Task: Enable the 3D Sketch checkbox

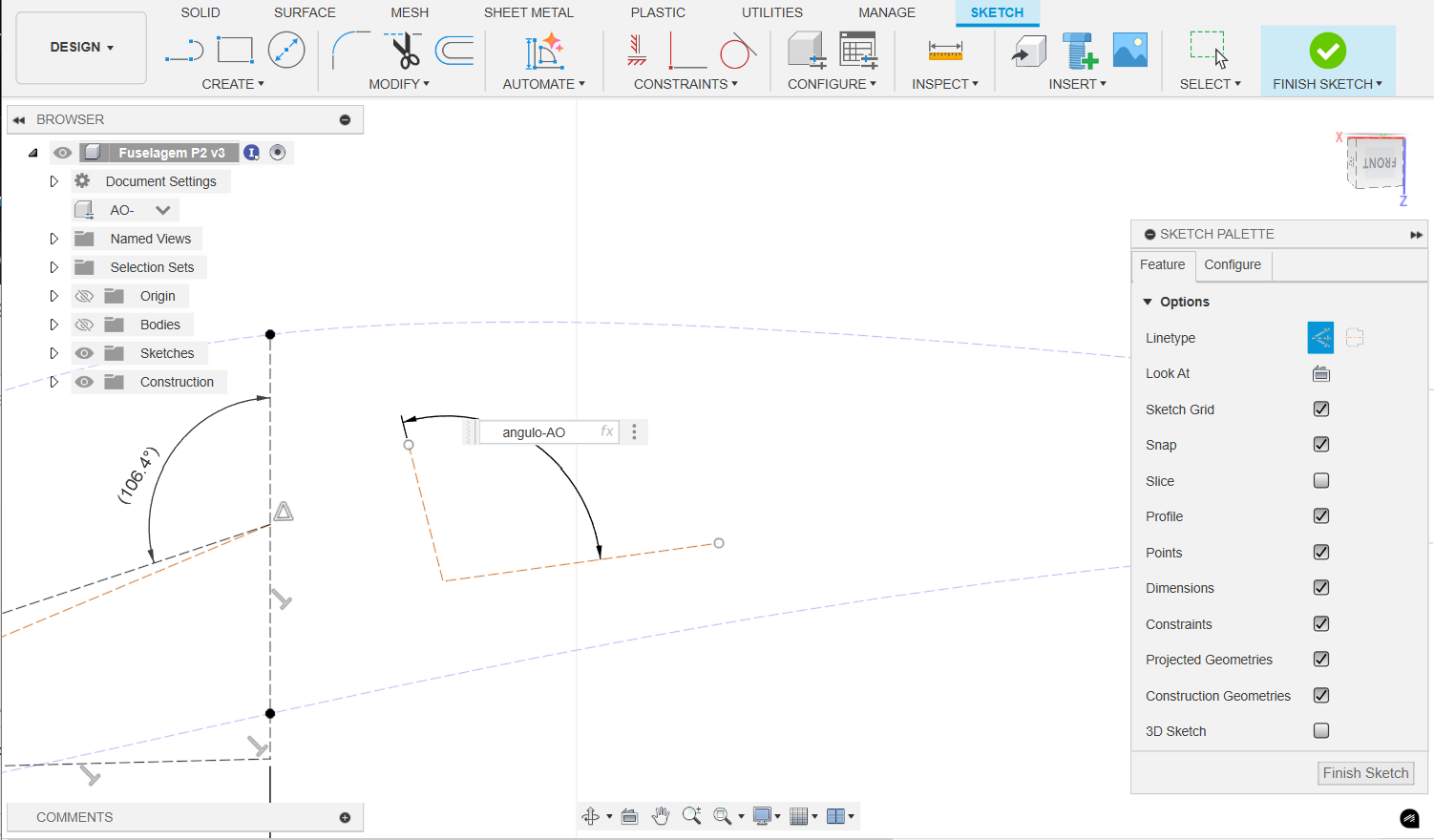Action: [x=1320, y=731]
